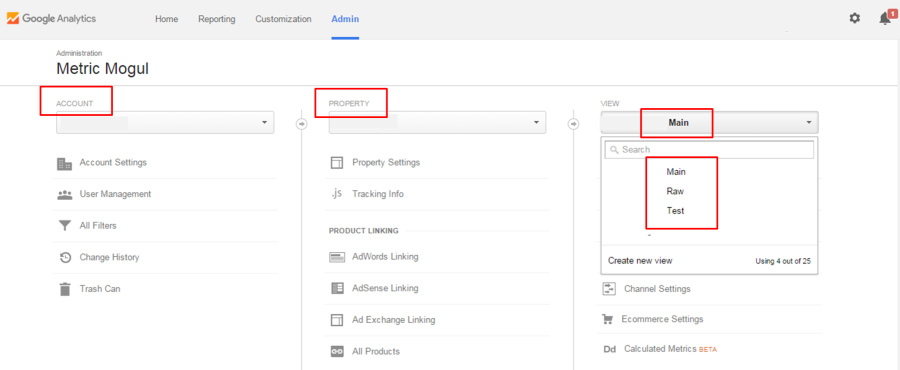The image size is (900, 370).
Task: Open Ad Exchange Linking link
Action: tap(394, 320)
